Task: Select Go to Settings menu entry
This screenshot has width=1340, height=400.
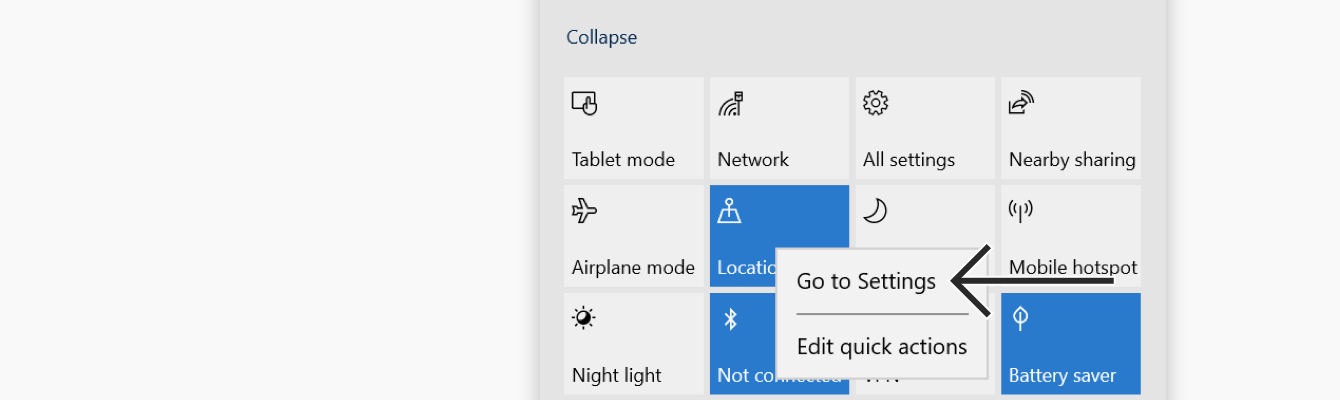Action: click(866, 281)
